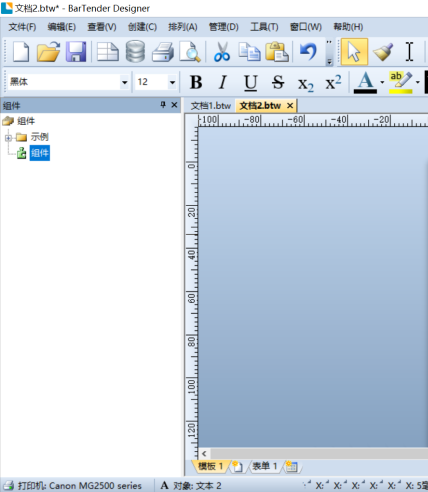Screen dimensions: 428x492
Task: Open the 排列(A) menu
Action: (183, 27)
